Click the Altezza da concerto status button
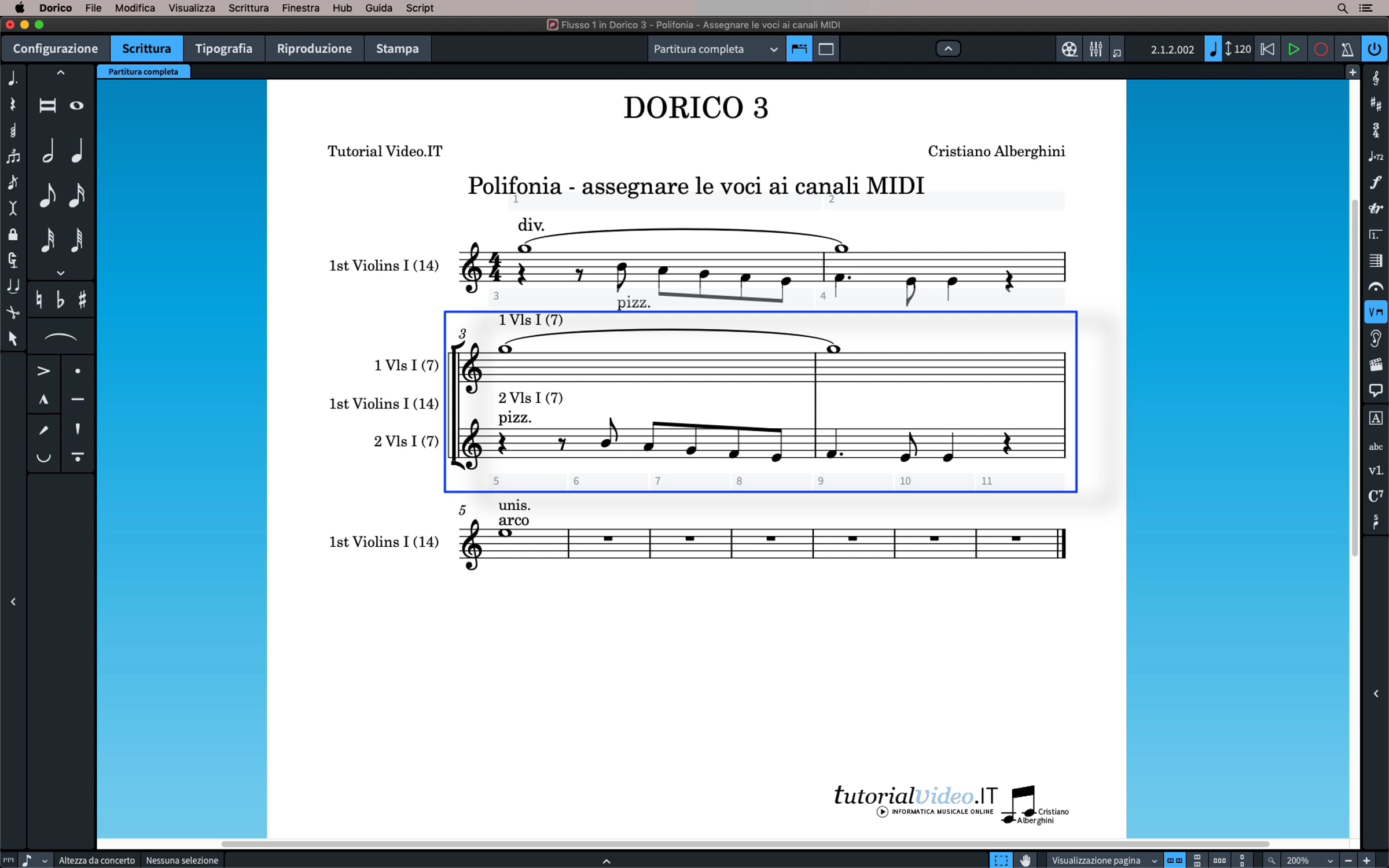This screenshot has width=1389, height=868. pos(97,860)
